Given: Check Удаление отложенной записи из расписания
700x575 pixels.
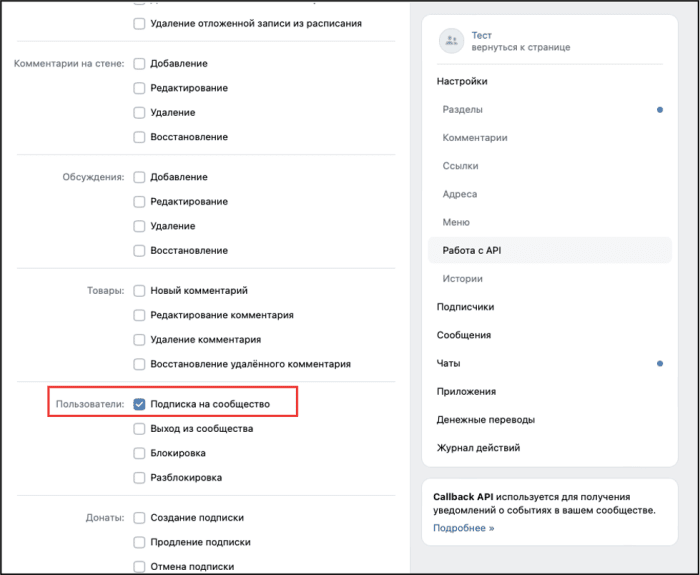Looking at the screenshot, I should coord(139,24).
